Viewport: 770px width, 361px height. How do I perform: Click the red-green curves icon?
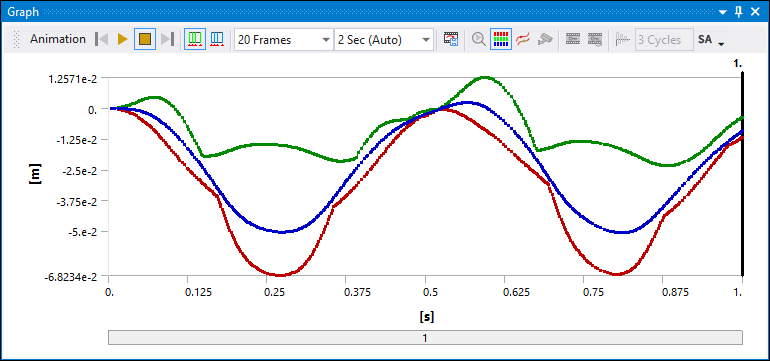point(522,39)
